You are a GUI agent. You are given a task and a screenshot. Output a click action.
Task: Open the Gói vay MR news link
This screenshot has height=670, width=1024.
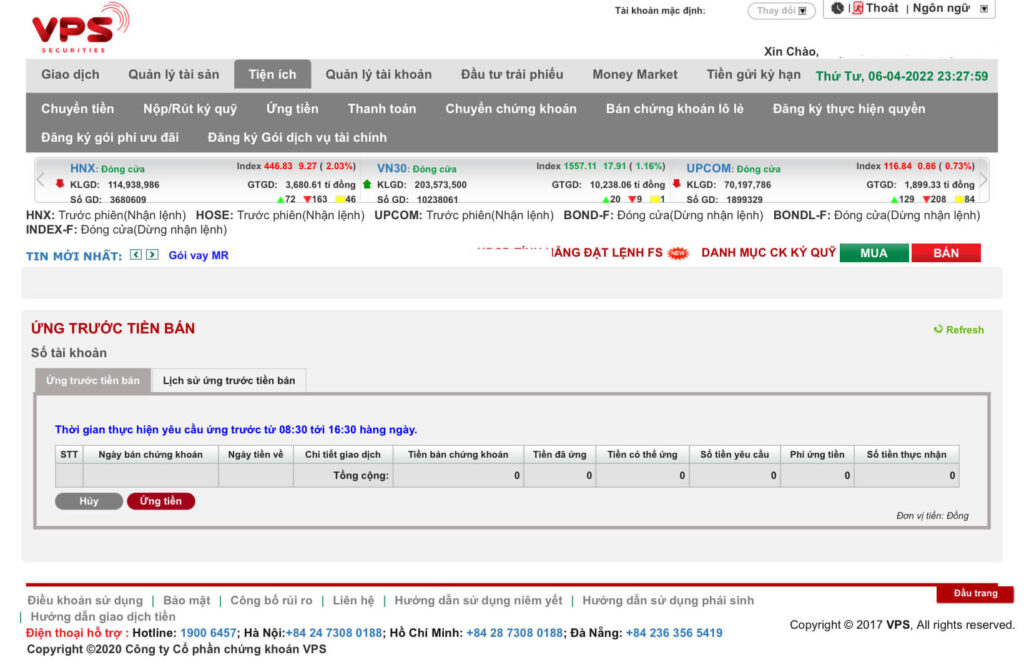coord(199,255)
